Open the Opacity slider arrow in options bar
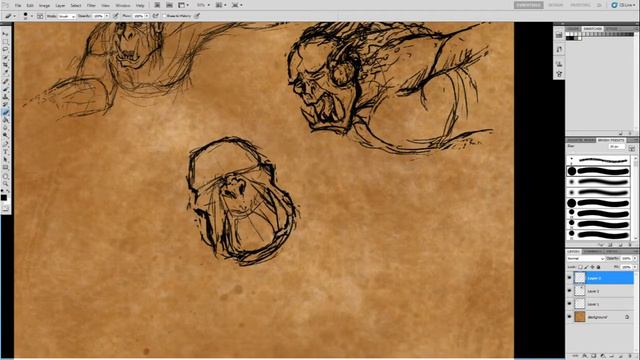The image size is (640, 360). click(x=107, y=16)
